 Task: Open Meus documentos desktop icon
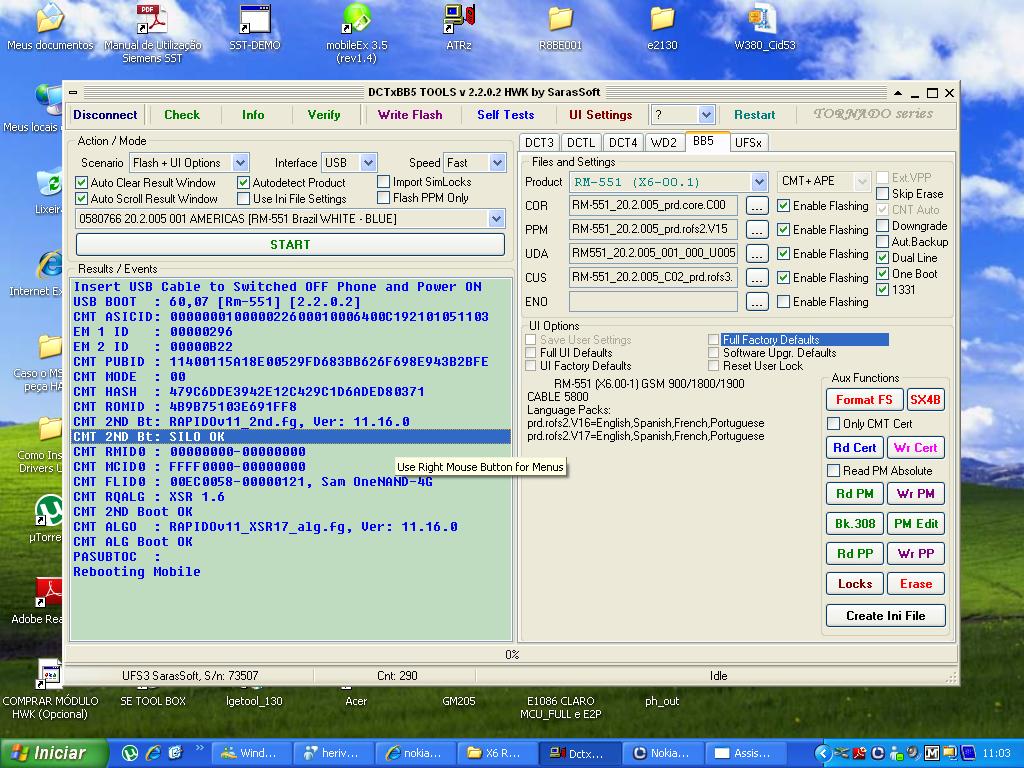(x=50, y=27)
